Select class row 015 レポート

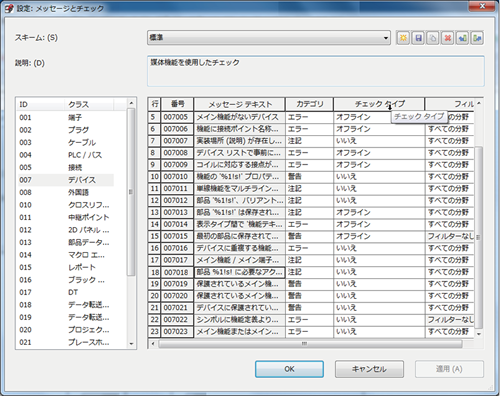65,267
